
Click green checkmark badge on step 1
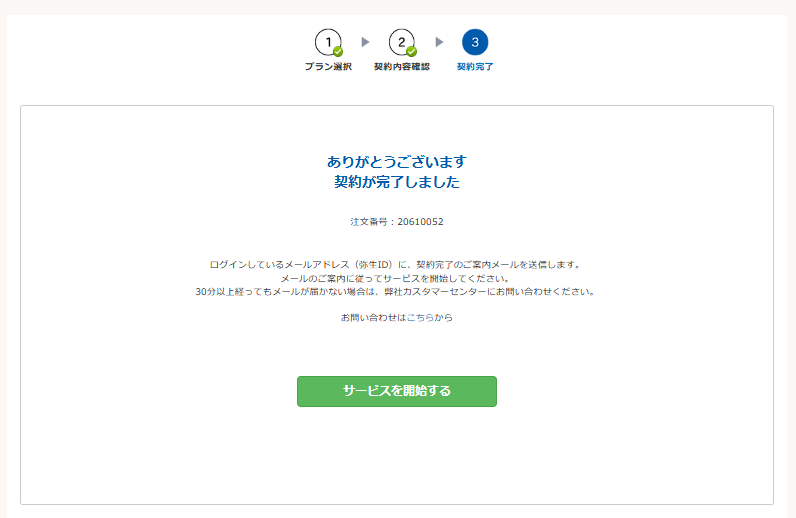pyautogui.click(x=338, y=51)
